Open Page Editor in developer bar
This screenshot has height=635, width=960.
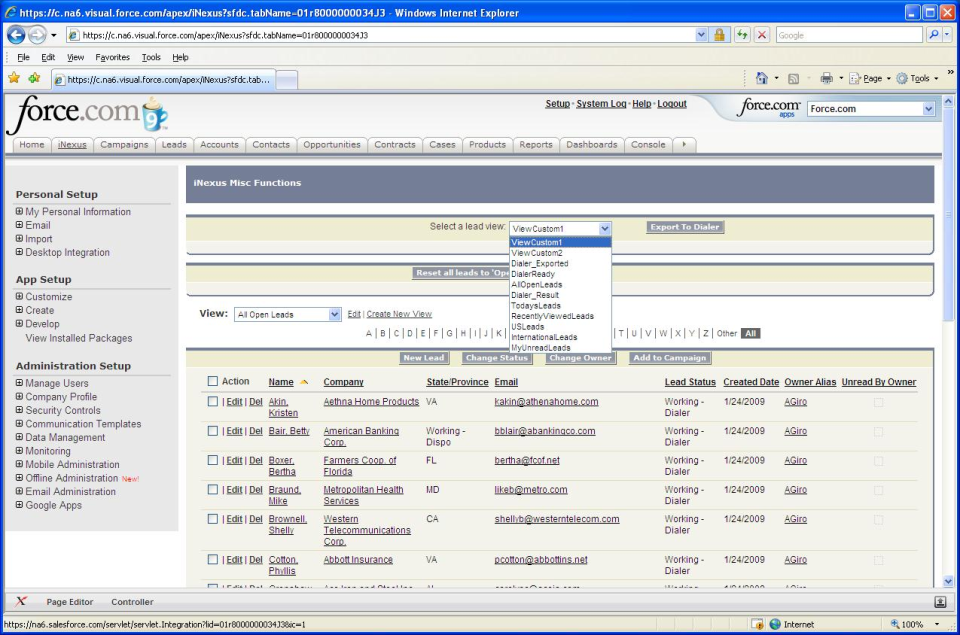[x=70, y=601]
